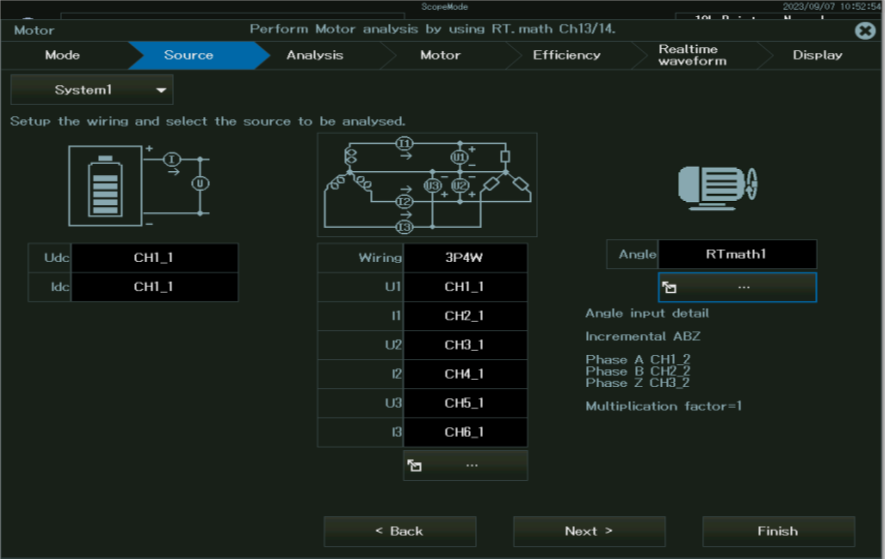Viewport: 885px width, 559px height.
Task: Click the 'Angle input detail' heading
Action: [647, 313]
